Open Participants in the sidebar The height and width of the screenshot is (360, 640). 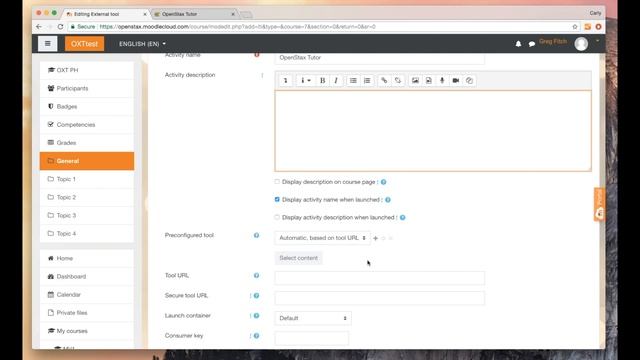(87, 88)
